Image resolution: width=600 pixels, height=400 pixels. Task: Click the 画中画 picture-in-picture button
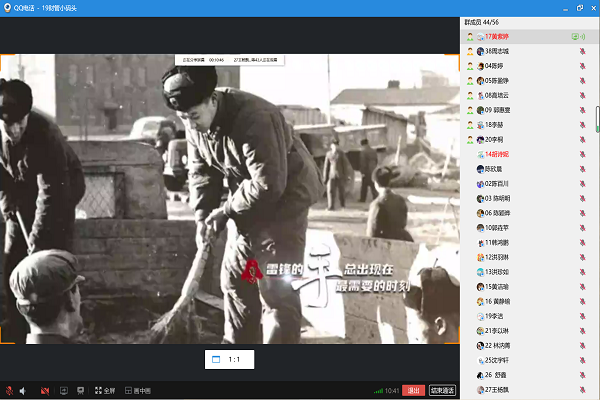point(138,391)
